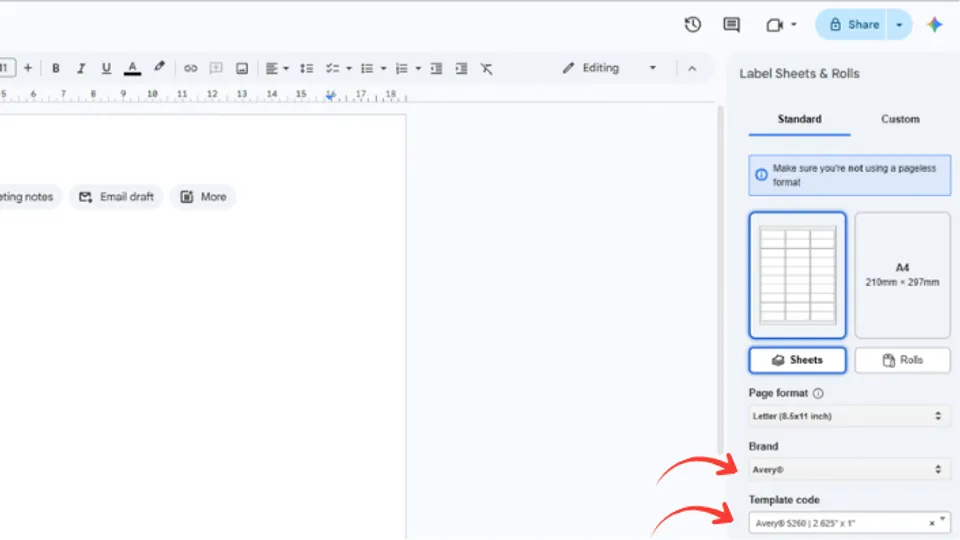Toggle italic formatting

[x=81, y=68]
